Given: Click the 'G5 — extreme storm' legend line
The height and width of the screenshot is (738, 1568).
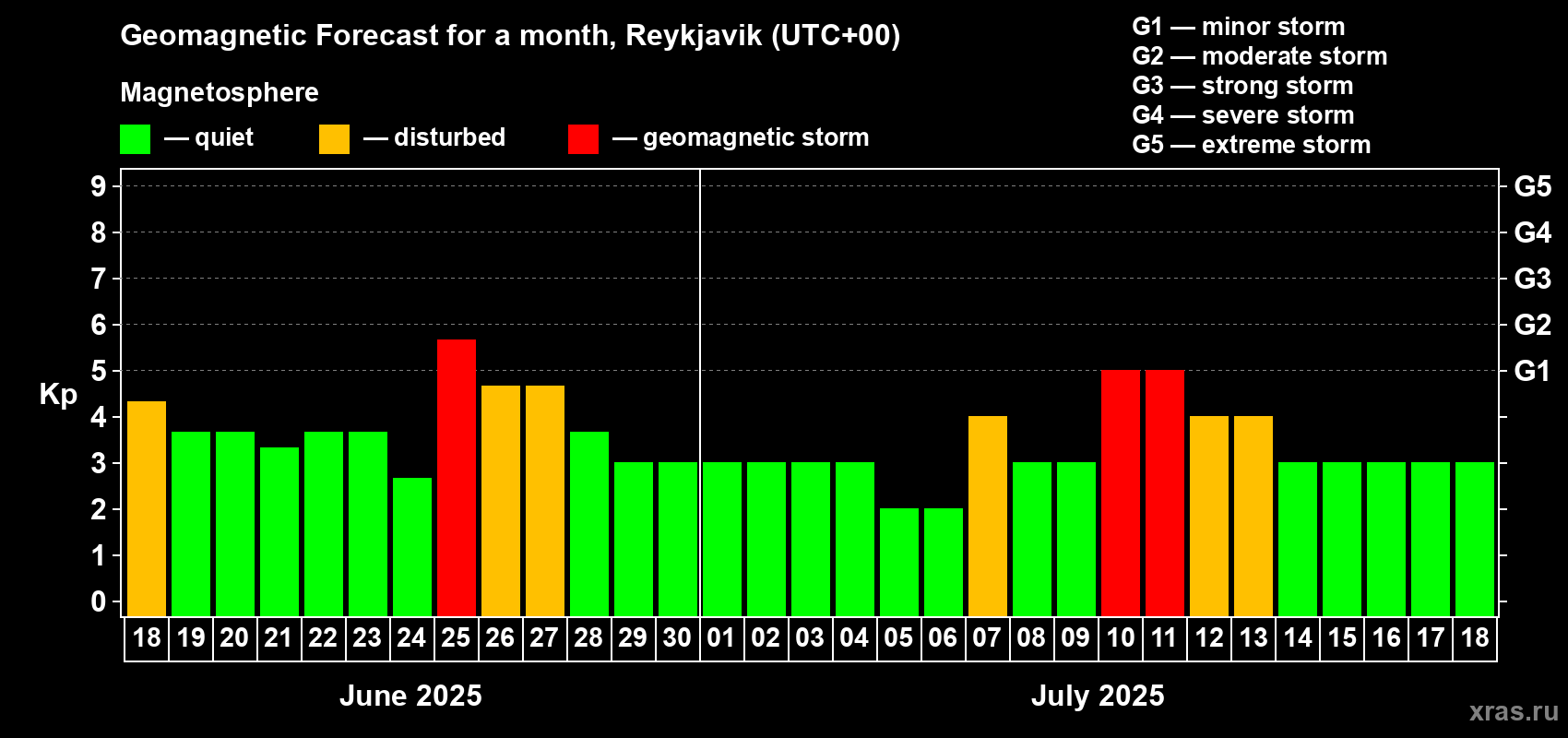Looking at the screenshot, I should pyautogui.click(x=1252, y=145).
